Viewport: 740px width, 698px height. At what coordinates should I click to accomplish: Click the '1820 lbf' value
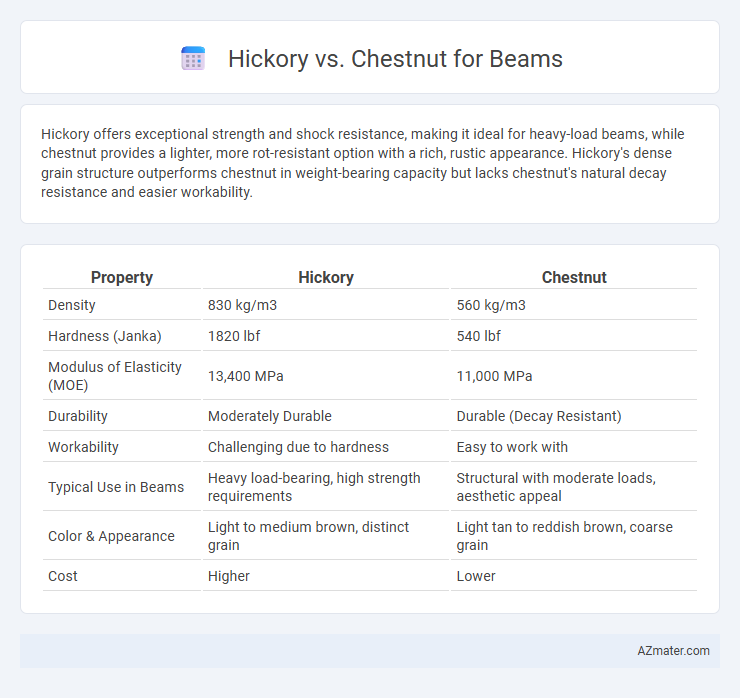(234, 336)
